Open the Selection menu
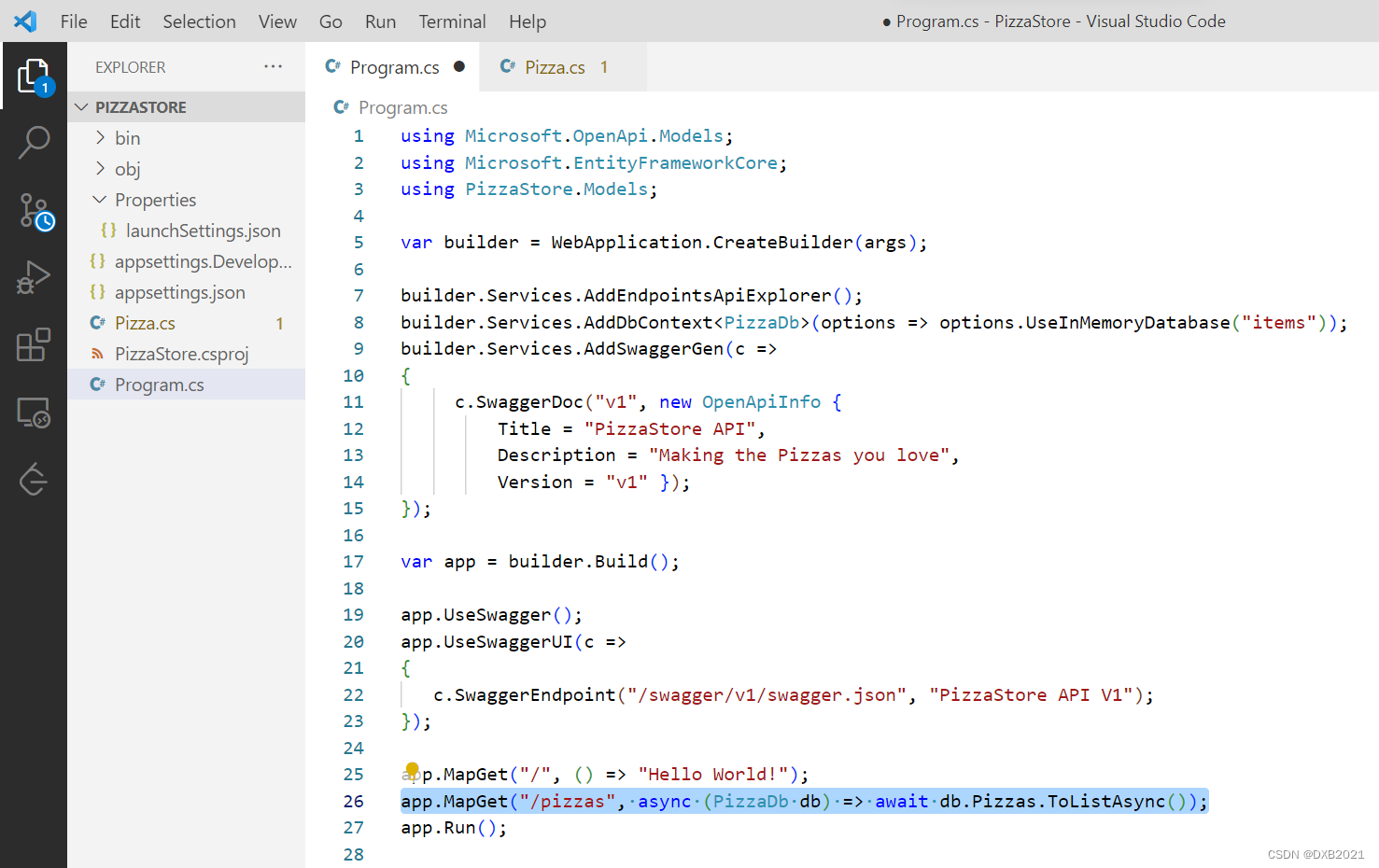1379x868 pixels. pos(199,21)
